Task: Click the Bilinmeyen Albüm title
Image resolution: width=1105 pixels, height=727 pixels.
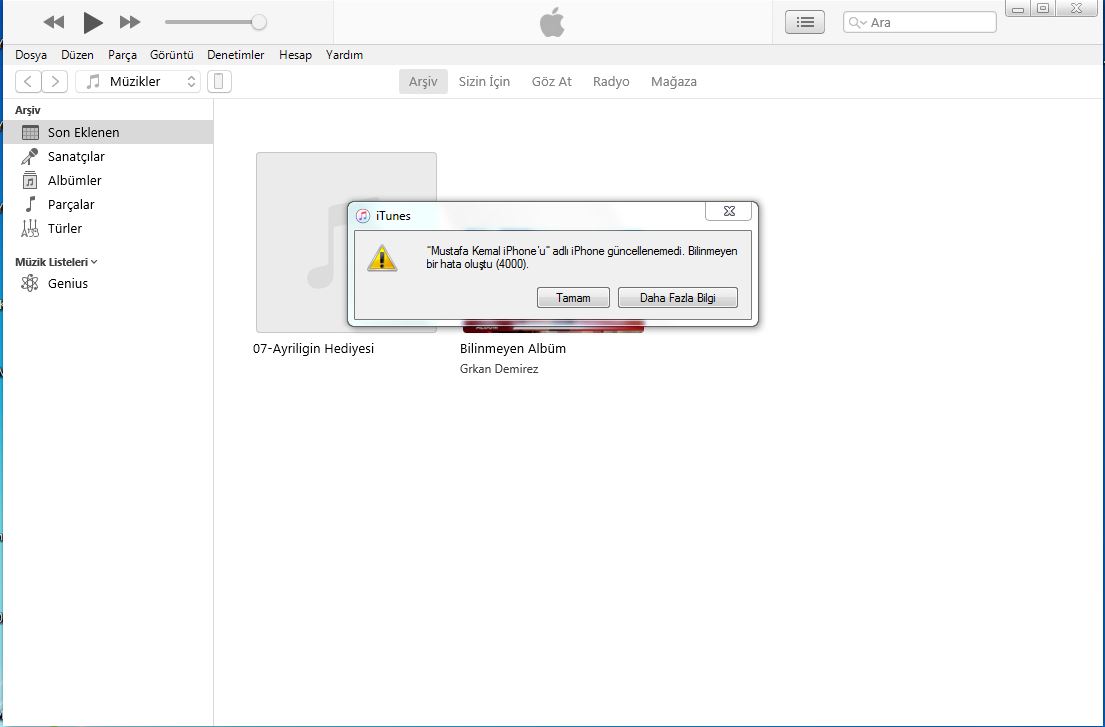Action: [513, 349]
